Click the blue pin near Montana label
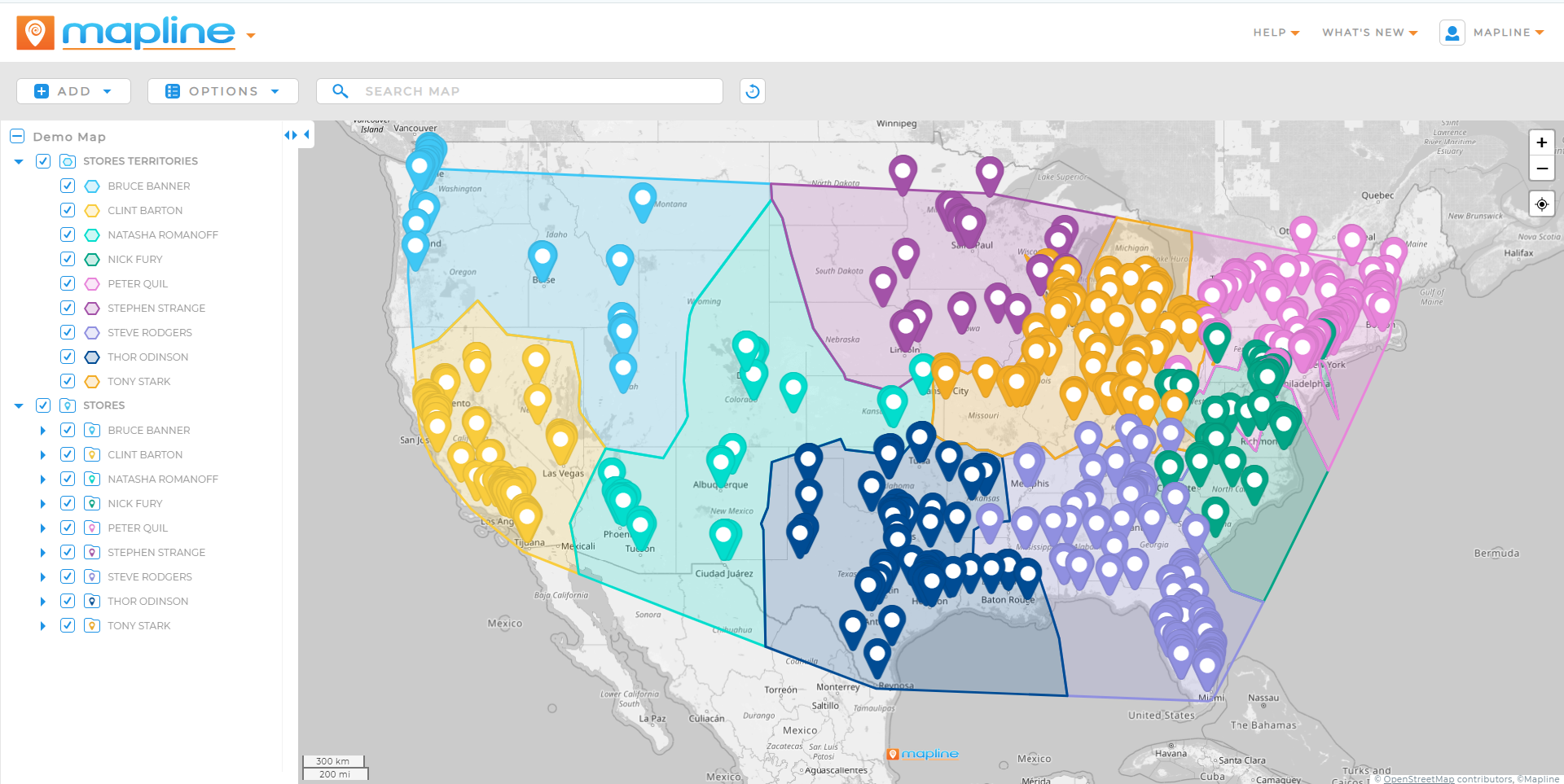Viewport: 1564px width, 784px height. 643,202
